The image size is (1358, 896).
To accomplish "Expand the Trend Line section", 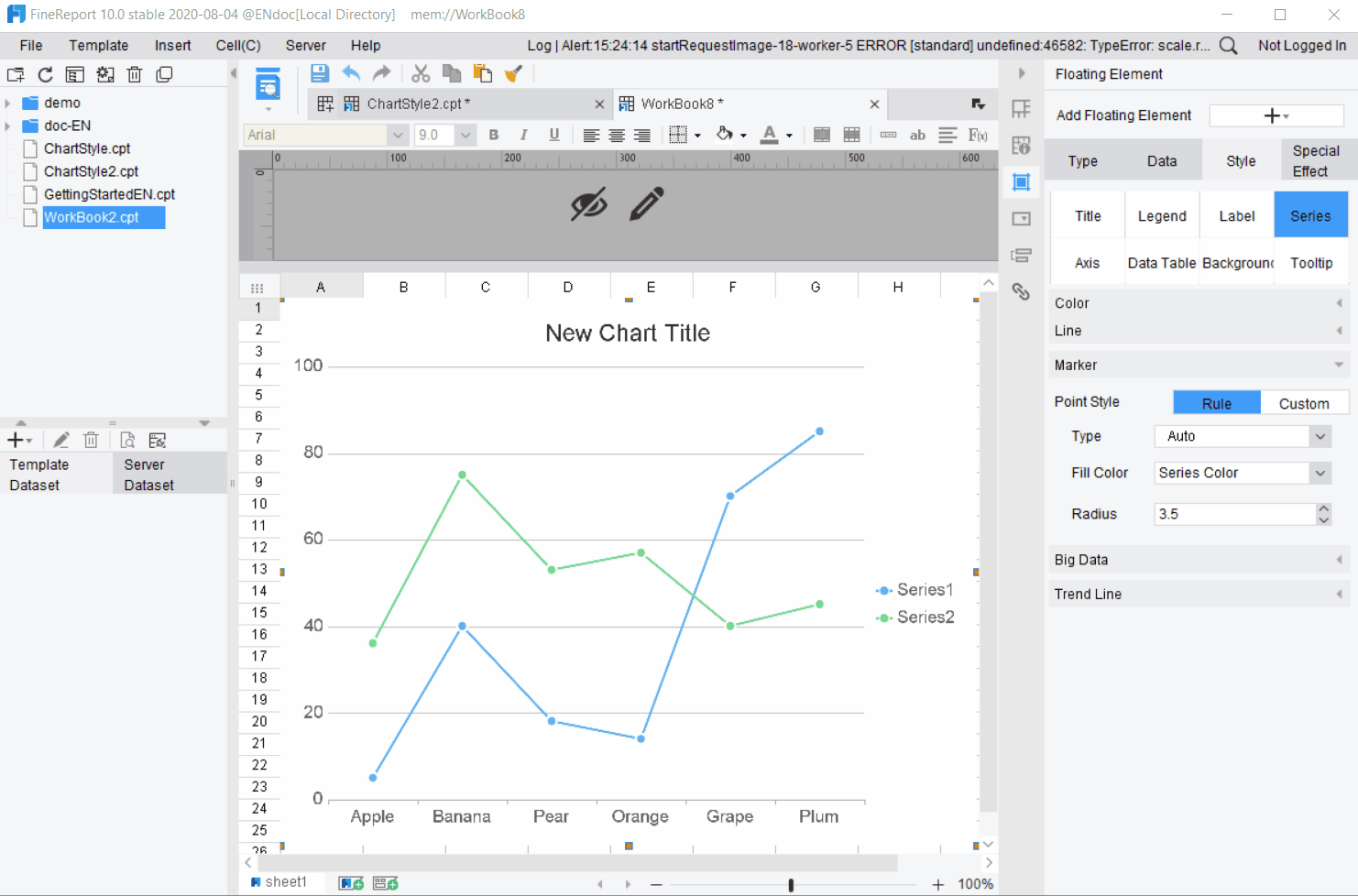I will [x=1199, y=594].
